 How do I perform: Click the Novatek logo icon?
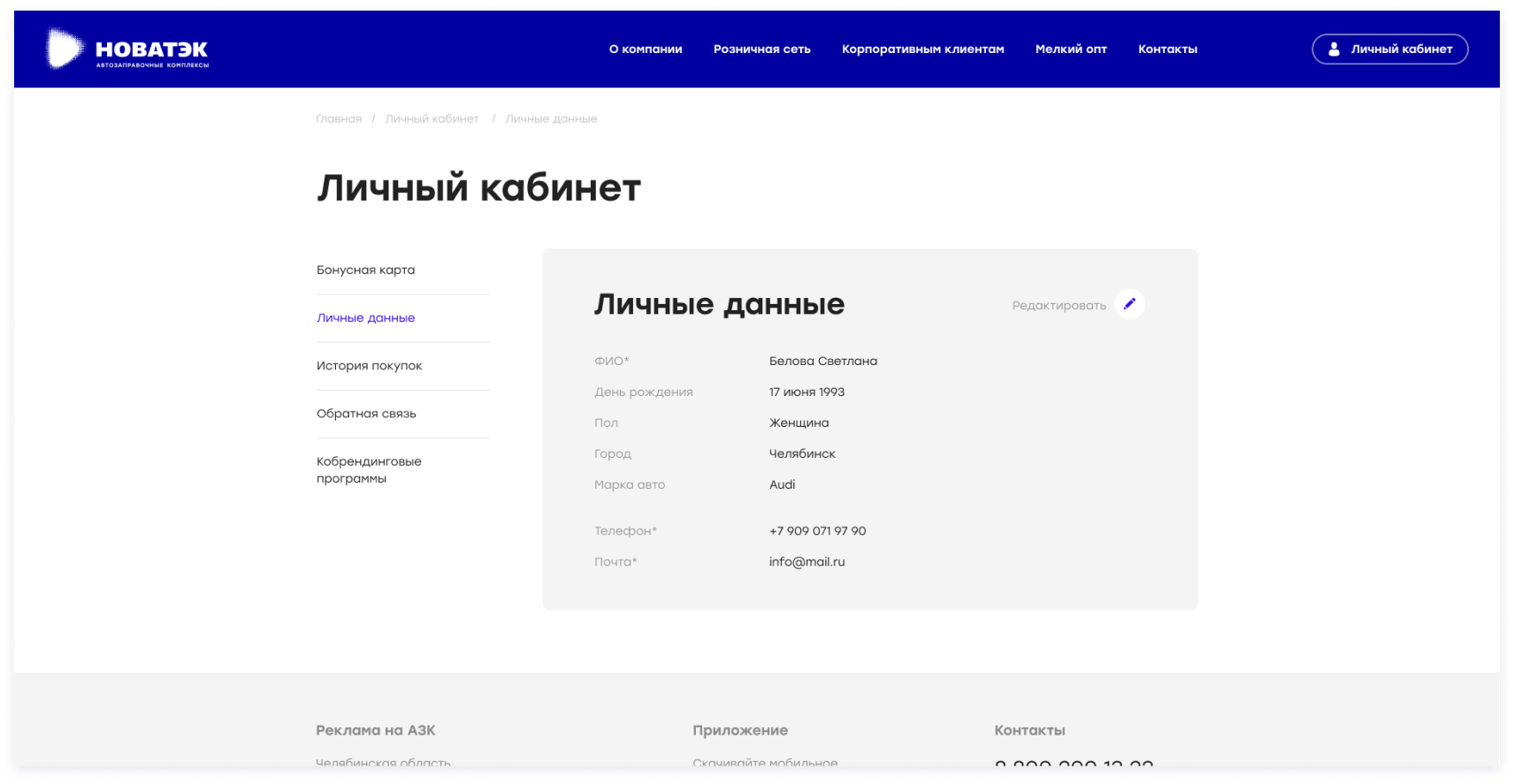65,49
